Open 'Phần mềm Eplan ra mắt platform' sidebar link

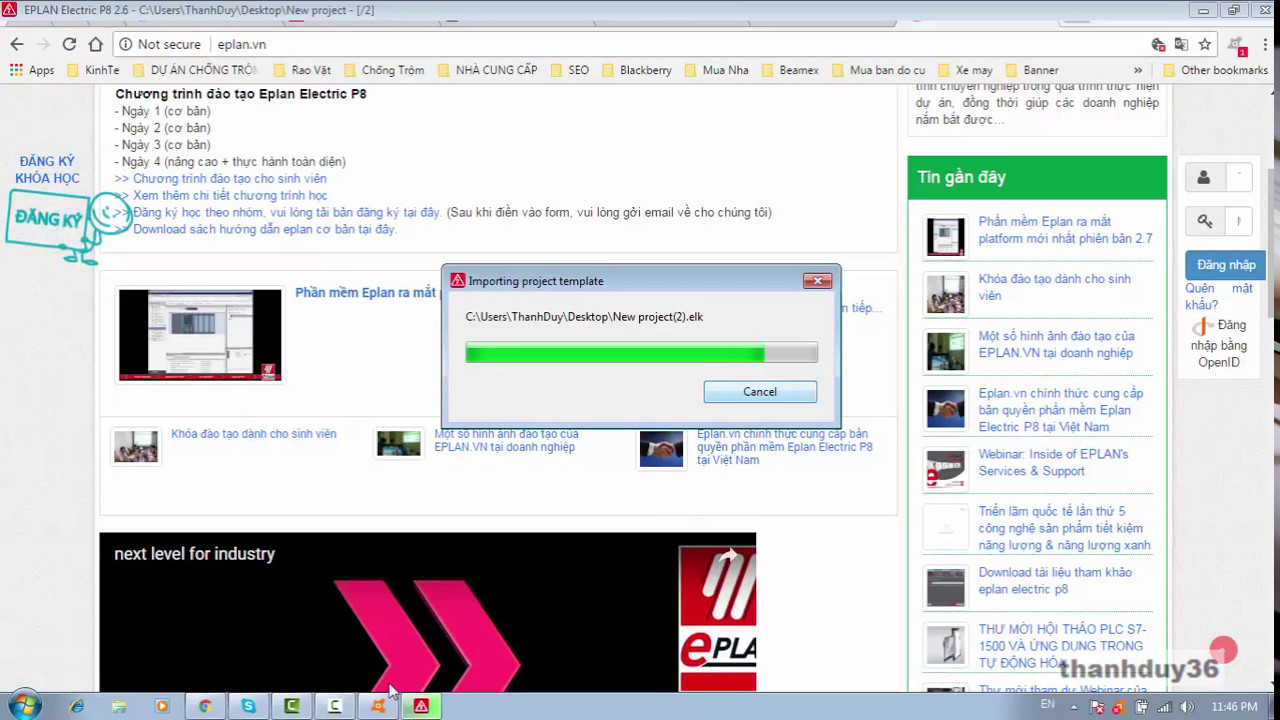[x=1065, y=230]
